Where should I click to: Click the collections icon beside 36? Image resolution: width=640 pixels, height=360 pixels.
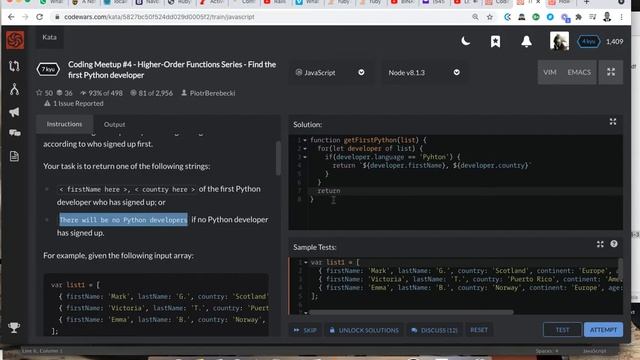[60, 93]
